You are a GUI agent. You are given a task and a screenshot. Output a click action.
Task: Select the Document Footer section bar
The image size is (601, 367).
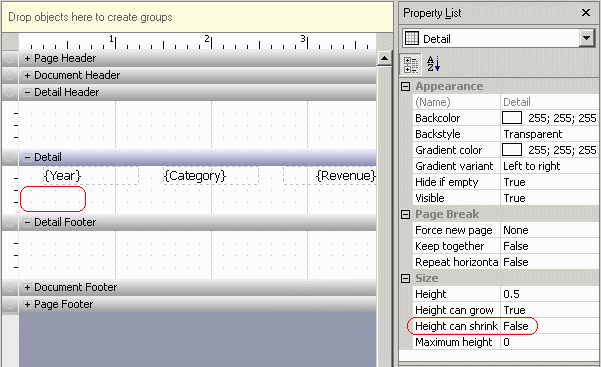pyautogui.click(x=197, y=287)
